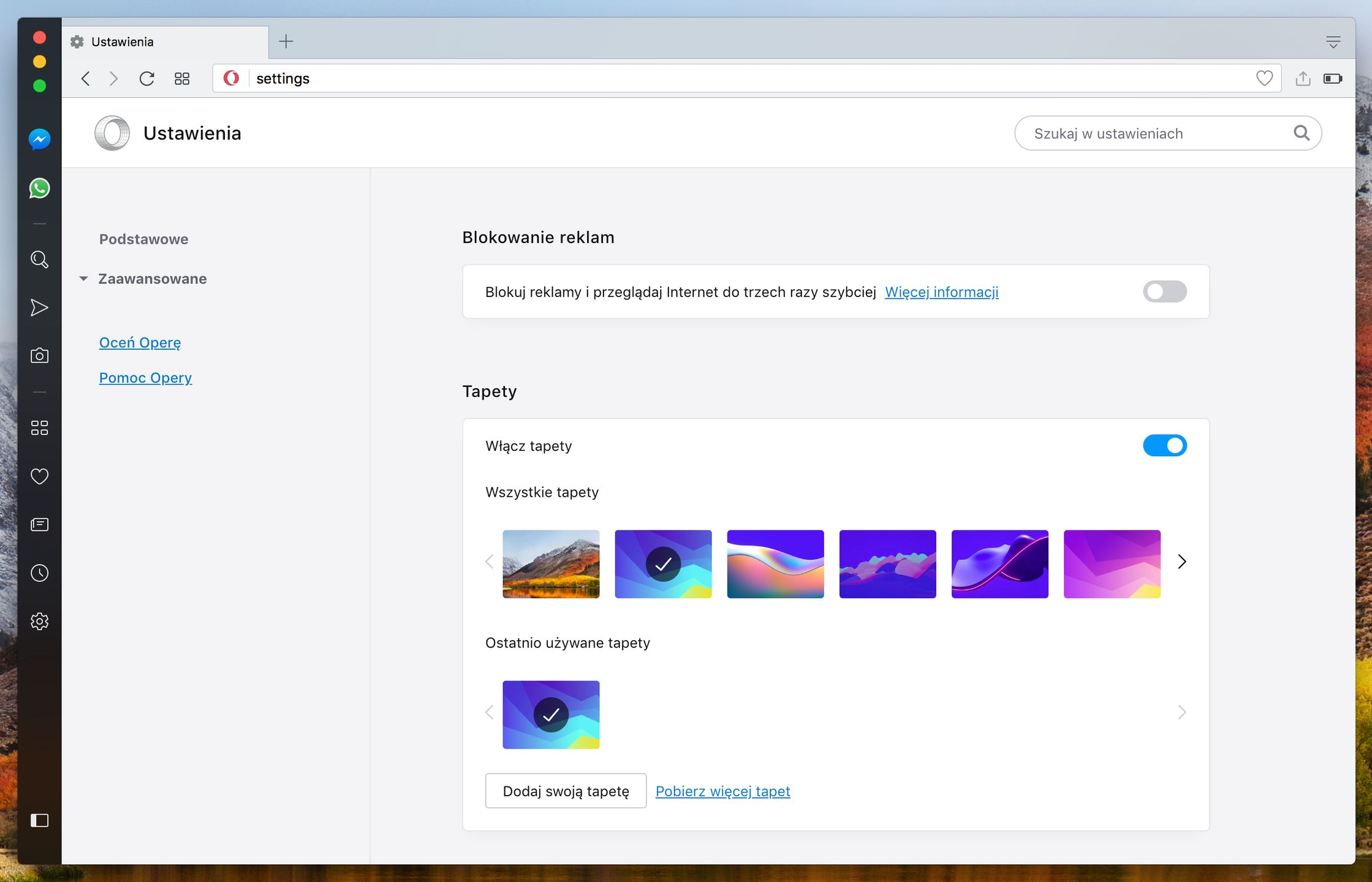Open Speed Dial grid button in toolbar

tap(182, 78)
